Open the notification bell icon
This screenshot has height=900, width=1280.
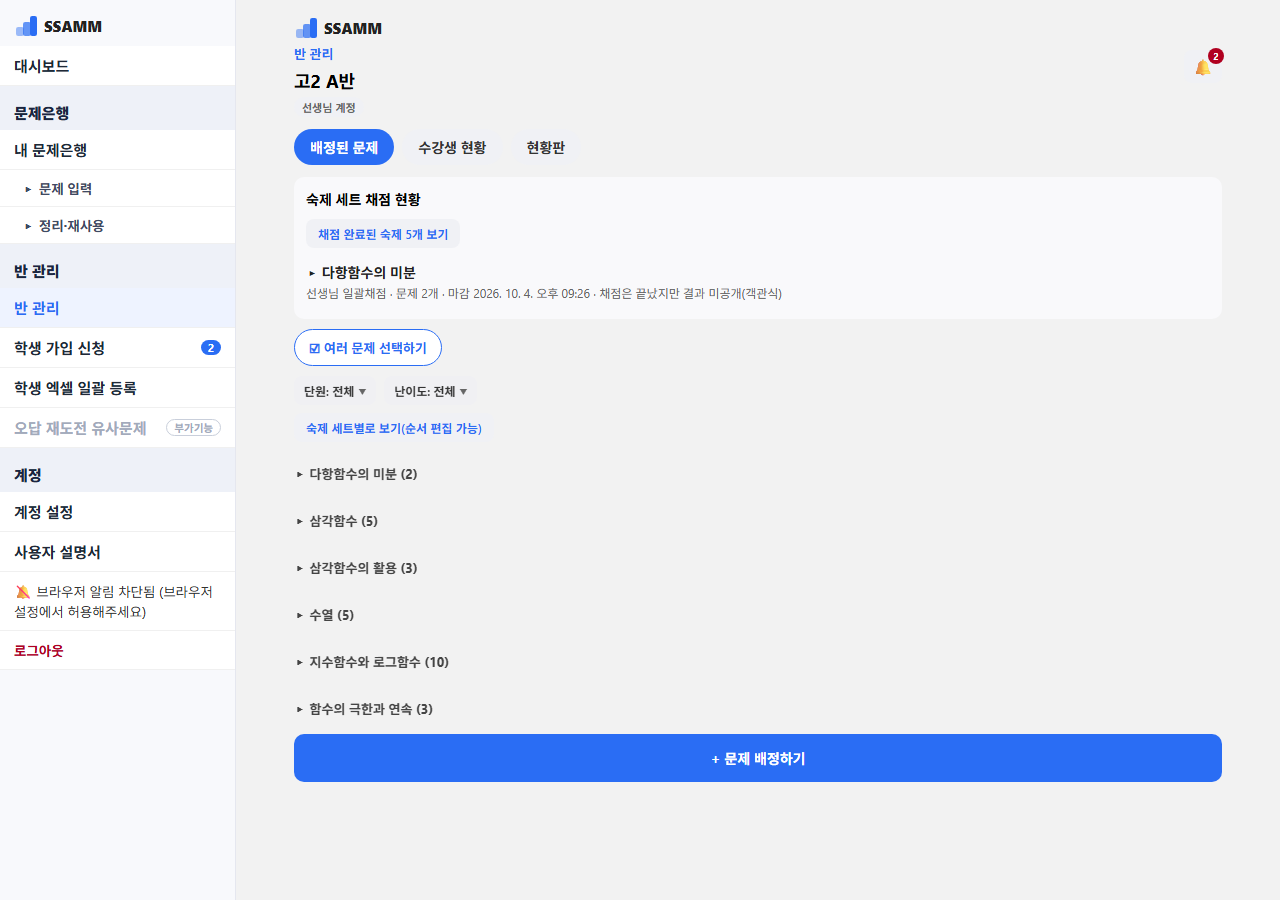point(1203,67)
